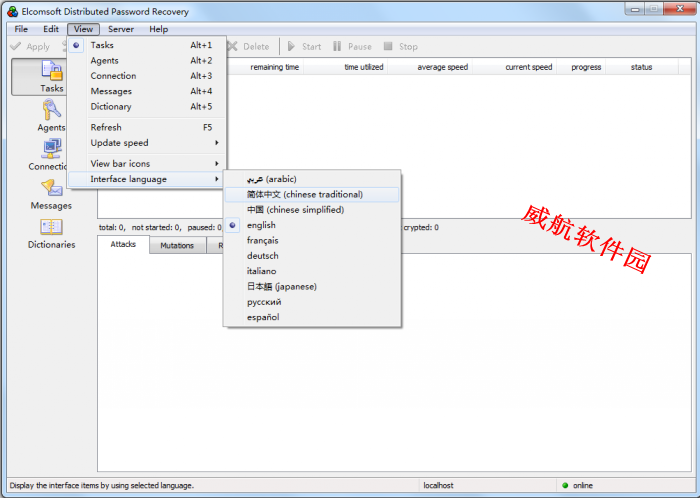The height and width of the screenshot is (498, 700).
Task: Select italiano interface language
Action: pos(312,271)
